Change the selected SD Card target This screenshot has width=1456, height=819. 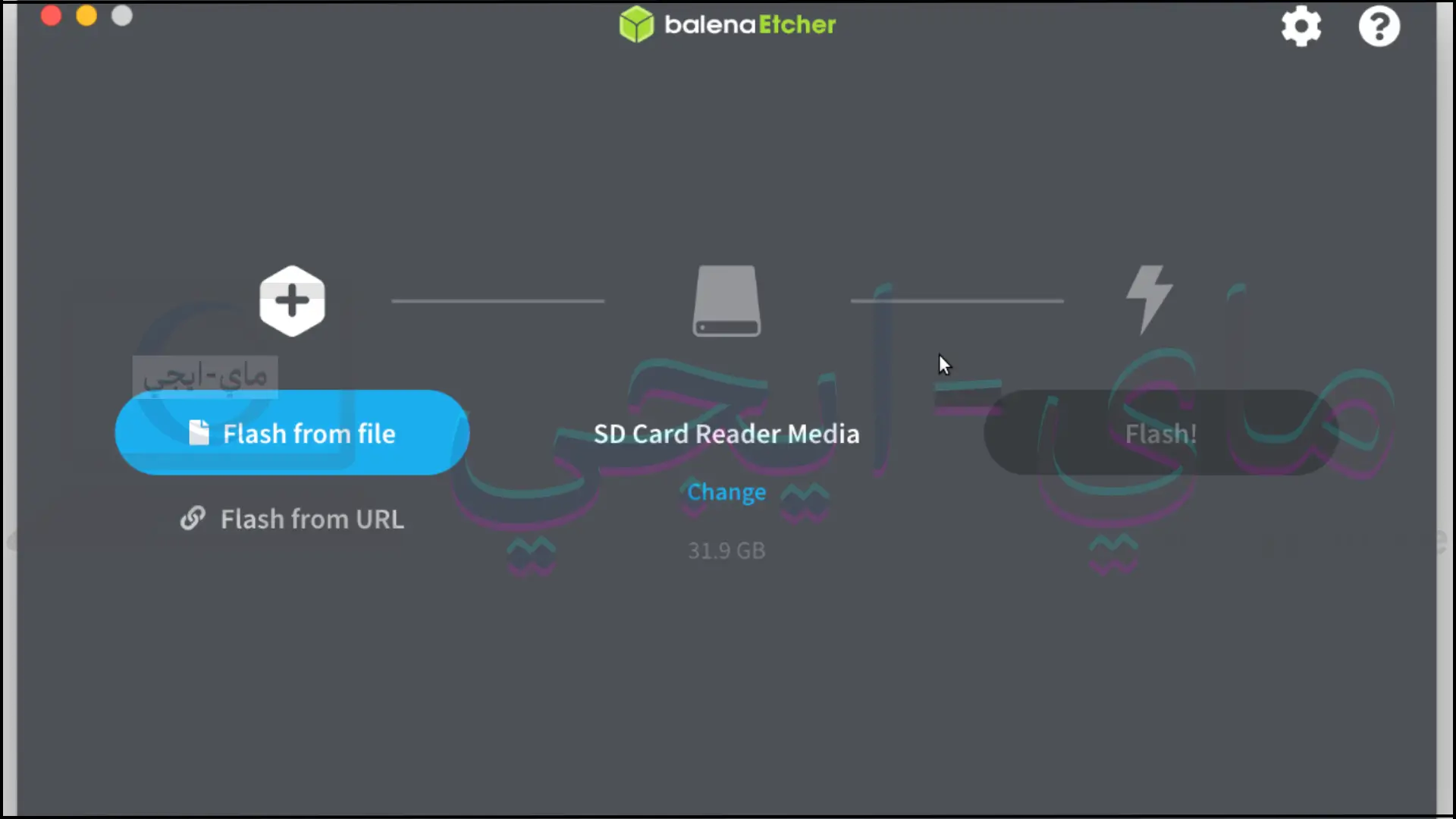click(x=726, y=491)
